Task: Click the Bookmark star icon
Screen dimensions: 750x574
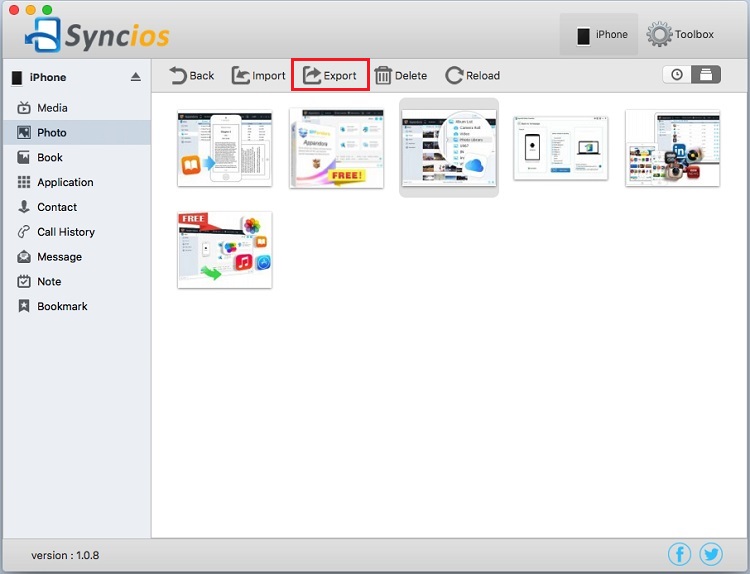Action: [x=24, y=306]
